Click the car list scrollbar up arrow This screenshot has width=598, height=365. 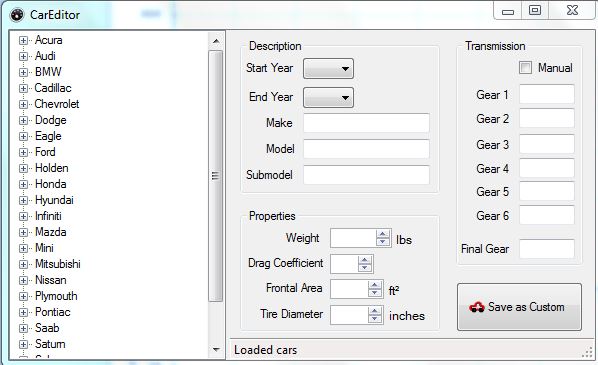(216, 41)
